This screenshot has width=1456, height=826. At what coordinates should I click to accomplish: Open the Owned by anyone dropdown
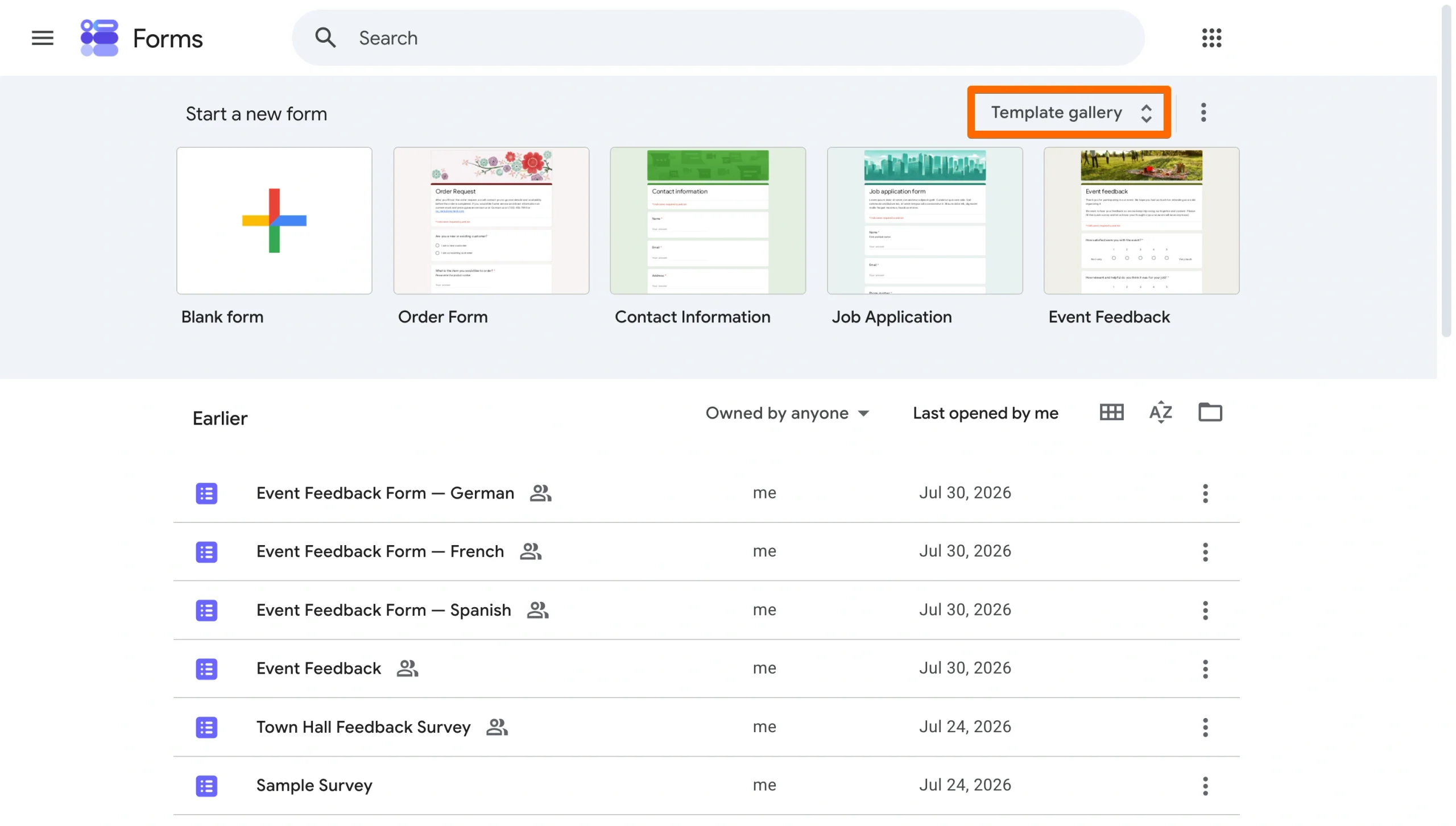pyautogui.click(x=787, y=413)
